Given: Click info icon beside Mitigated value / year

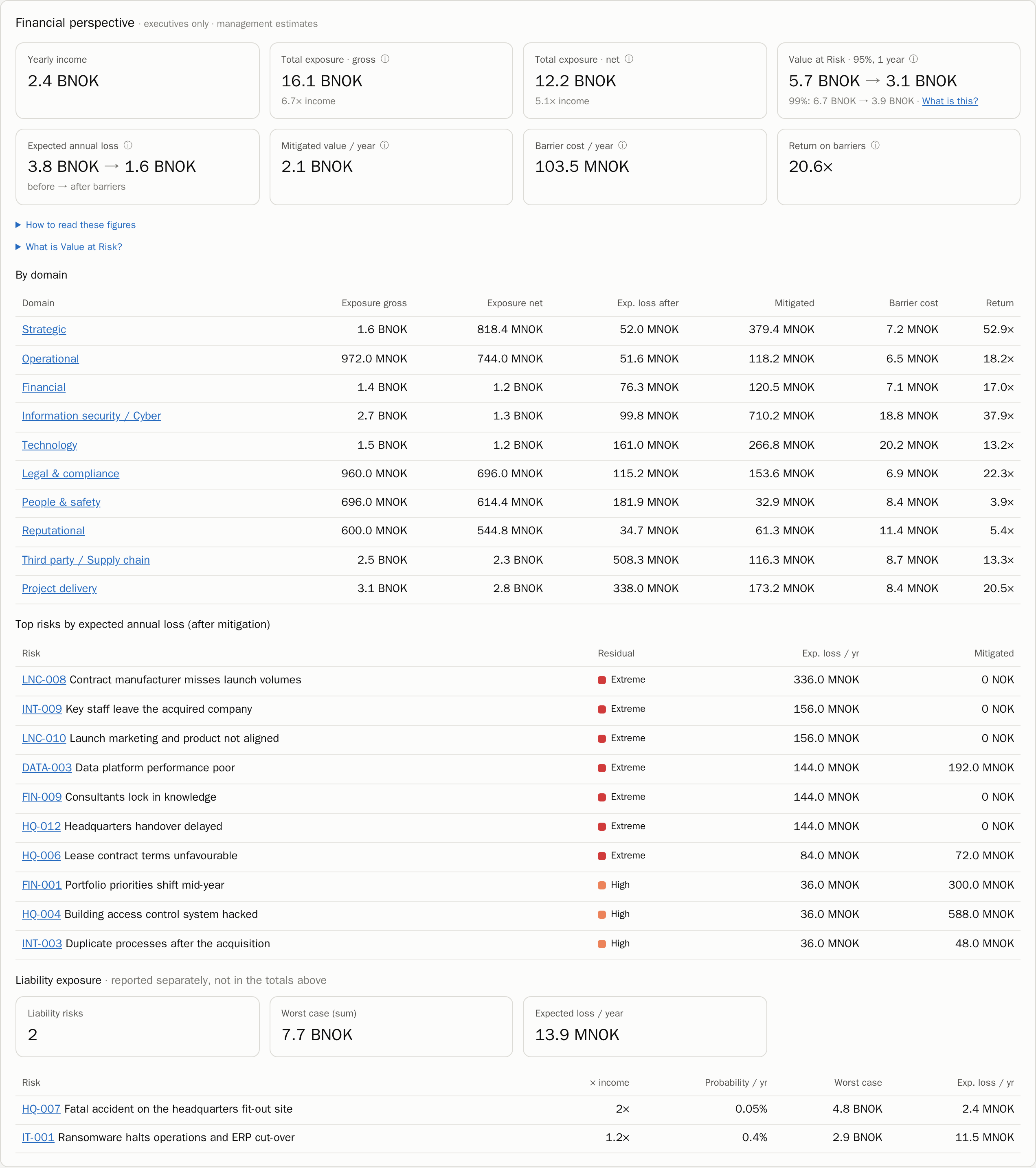Looking at the screenshot, I should (384, 145).
